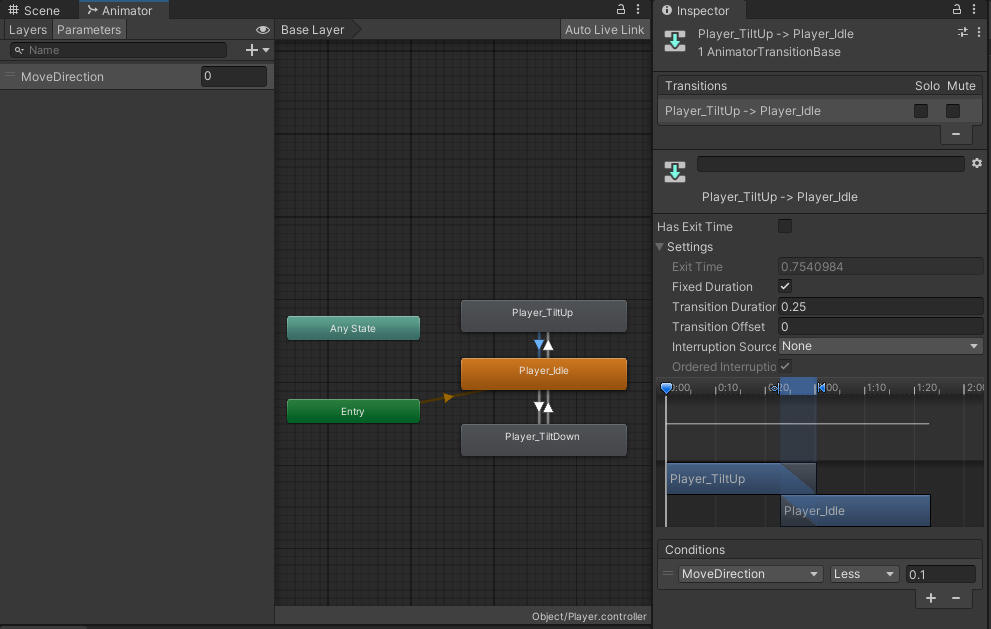
Task: Enable the Has Exit Time checkbox
Action: pos(785,226)
